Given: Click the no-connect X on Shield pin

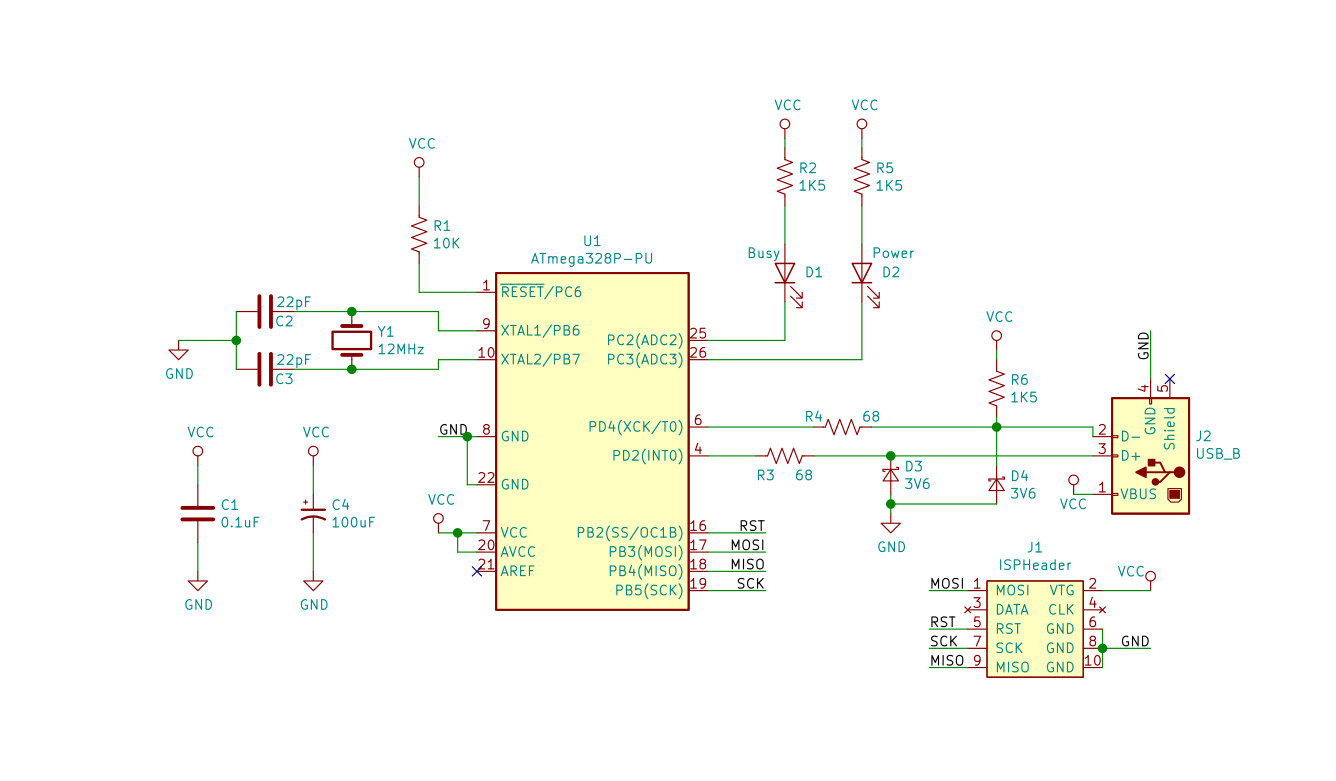Looking at the screenshot, I should click(1170, 378).
